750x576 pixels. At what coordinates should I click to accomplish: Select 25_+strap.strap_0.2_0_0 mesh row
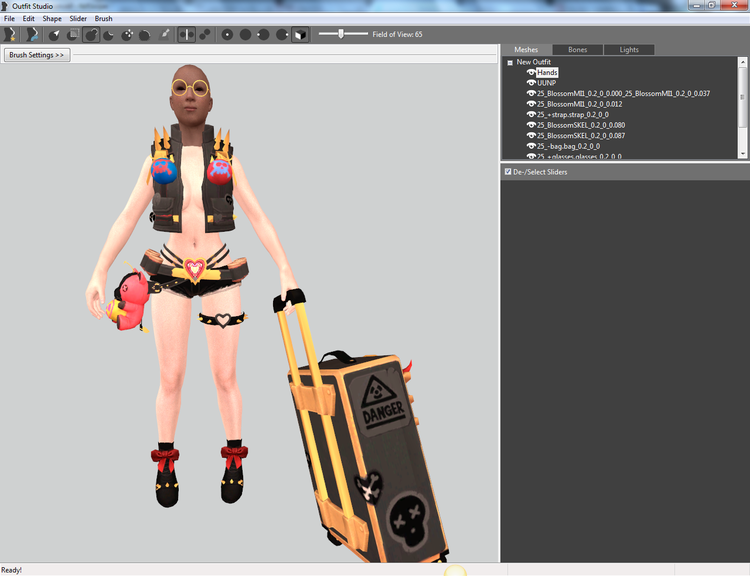pos(573,114)
